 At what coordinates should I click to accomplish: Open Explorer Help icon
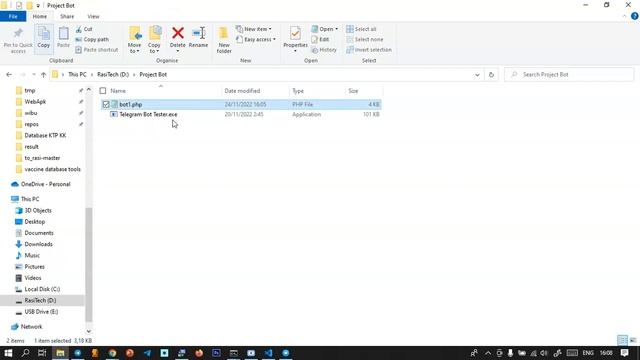(x=634, y=16)
